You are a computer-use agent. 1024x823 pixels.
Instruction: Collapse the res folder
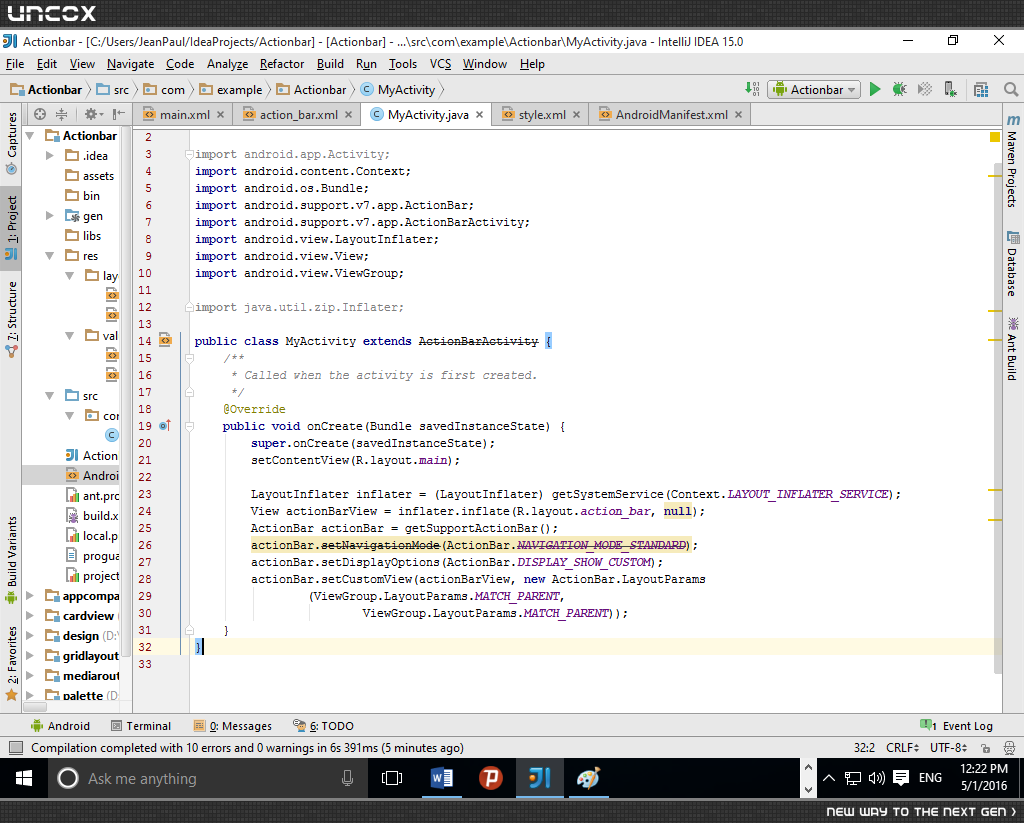pos(50,256)
